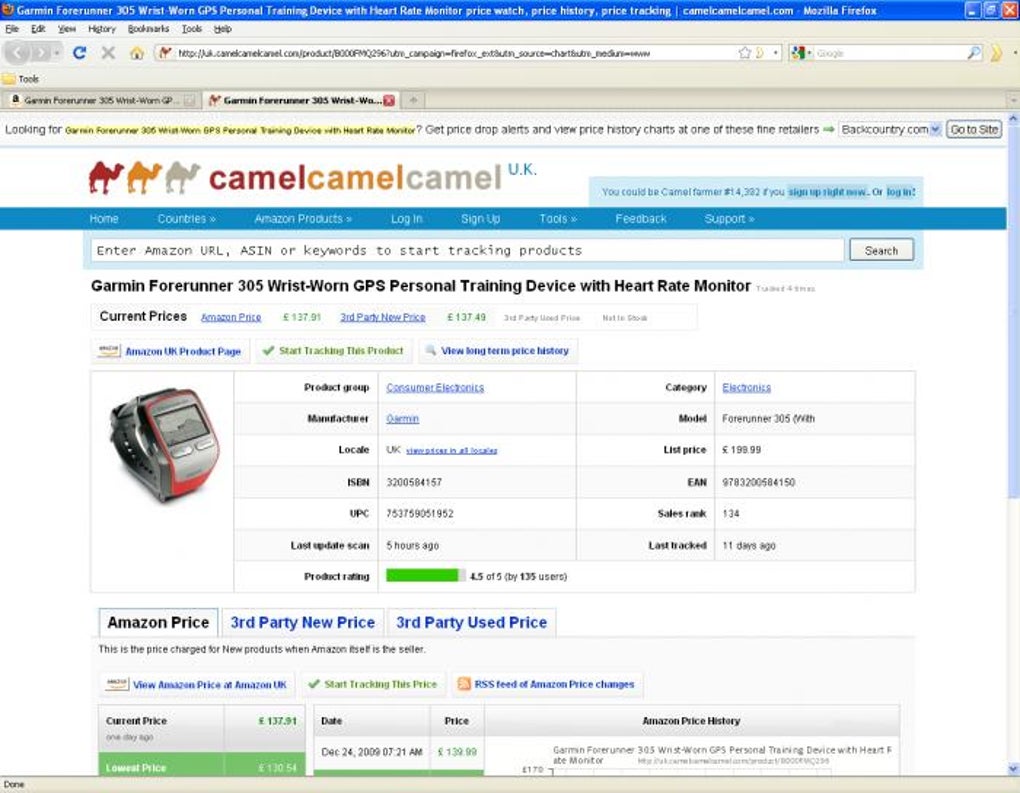This screenshot has height=793, width=1020.
Task: Click the log in link in banner
Action: [900, 192]
